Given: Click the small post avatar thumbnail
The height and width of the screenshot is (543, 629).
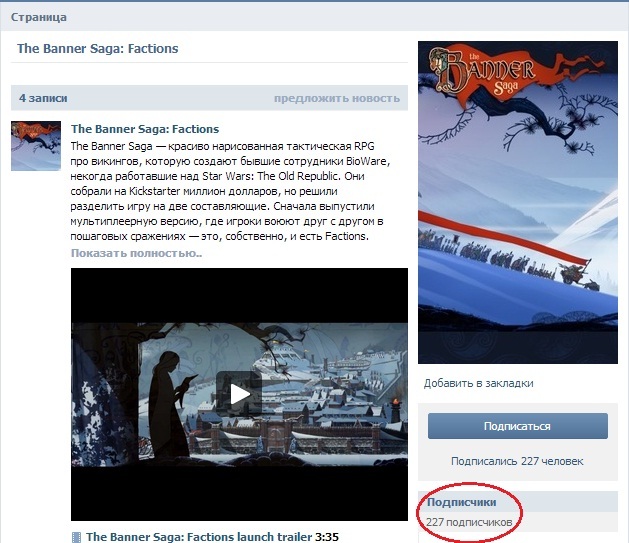Looking at the screenshot, I should point(36,146).
